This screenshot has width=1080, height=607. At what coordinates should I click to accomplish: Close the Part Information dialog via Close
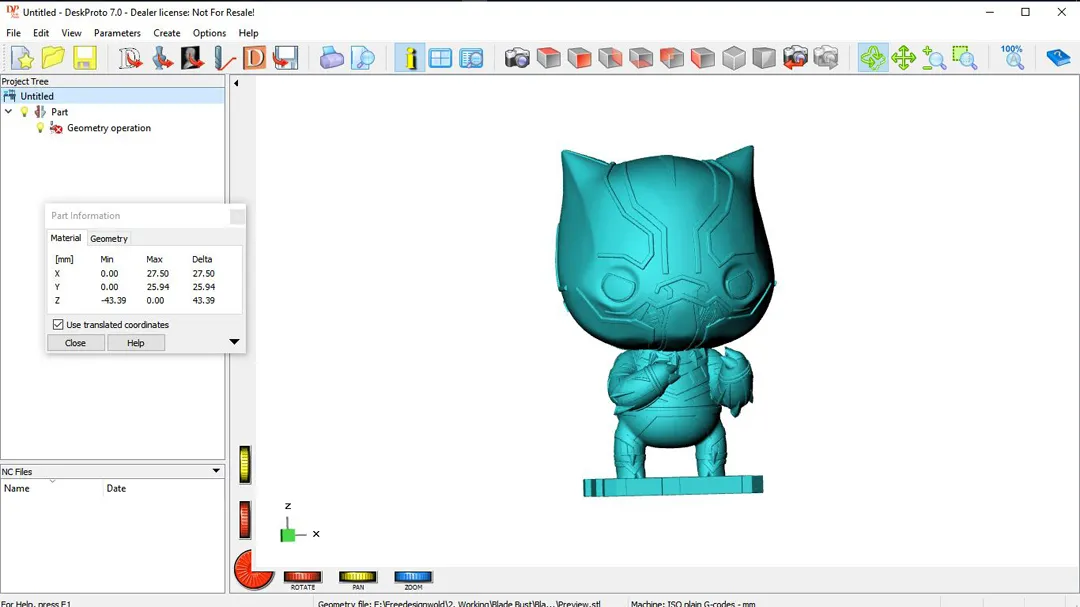(x=76, y=342)
